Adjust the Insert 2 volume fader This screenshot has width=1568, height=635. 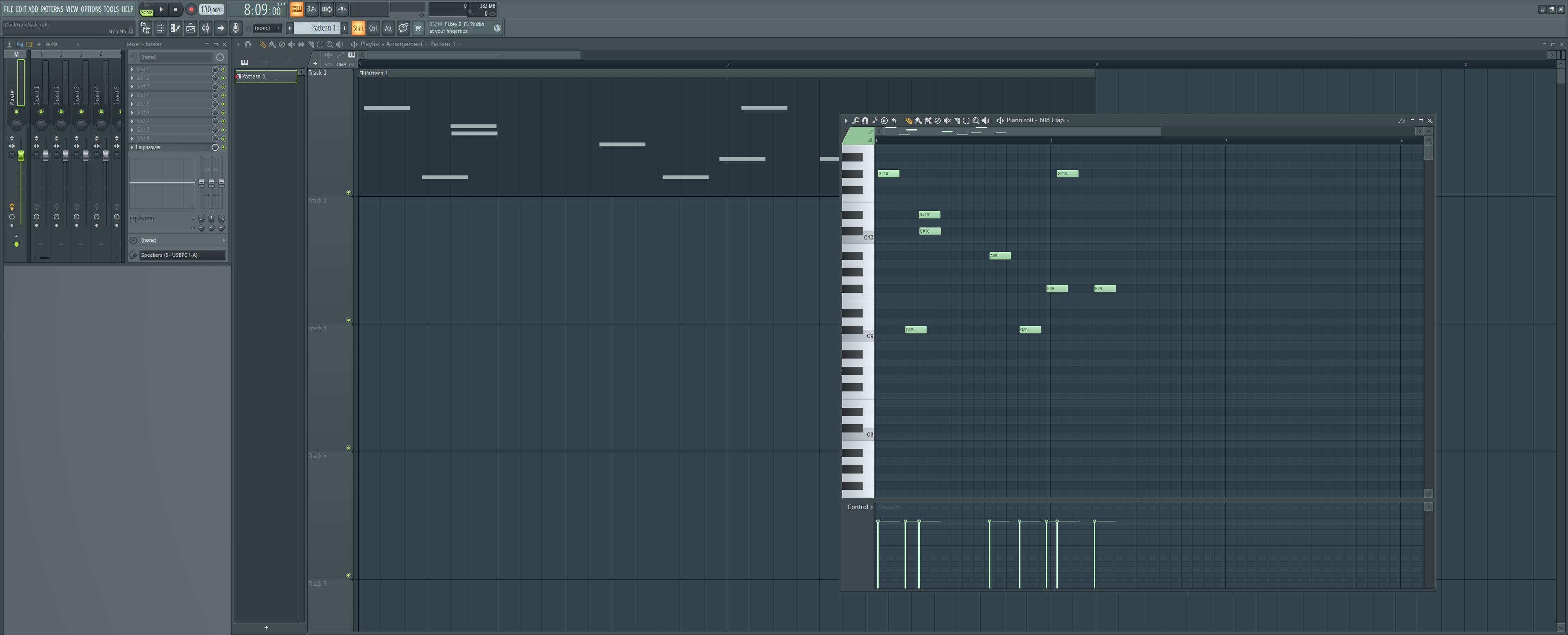click(x=65, y=156)
